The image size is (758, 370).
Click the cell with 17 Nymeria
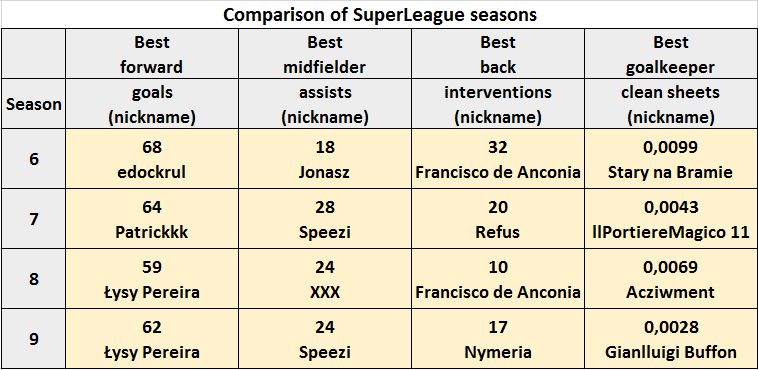pyautogui.click(x=498, y=339)
